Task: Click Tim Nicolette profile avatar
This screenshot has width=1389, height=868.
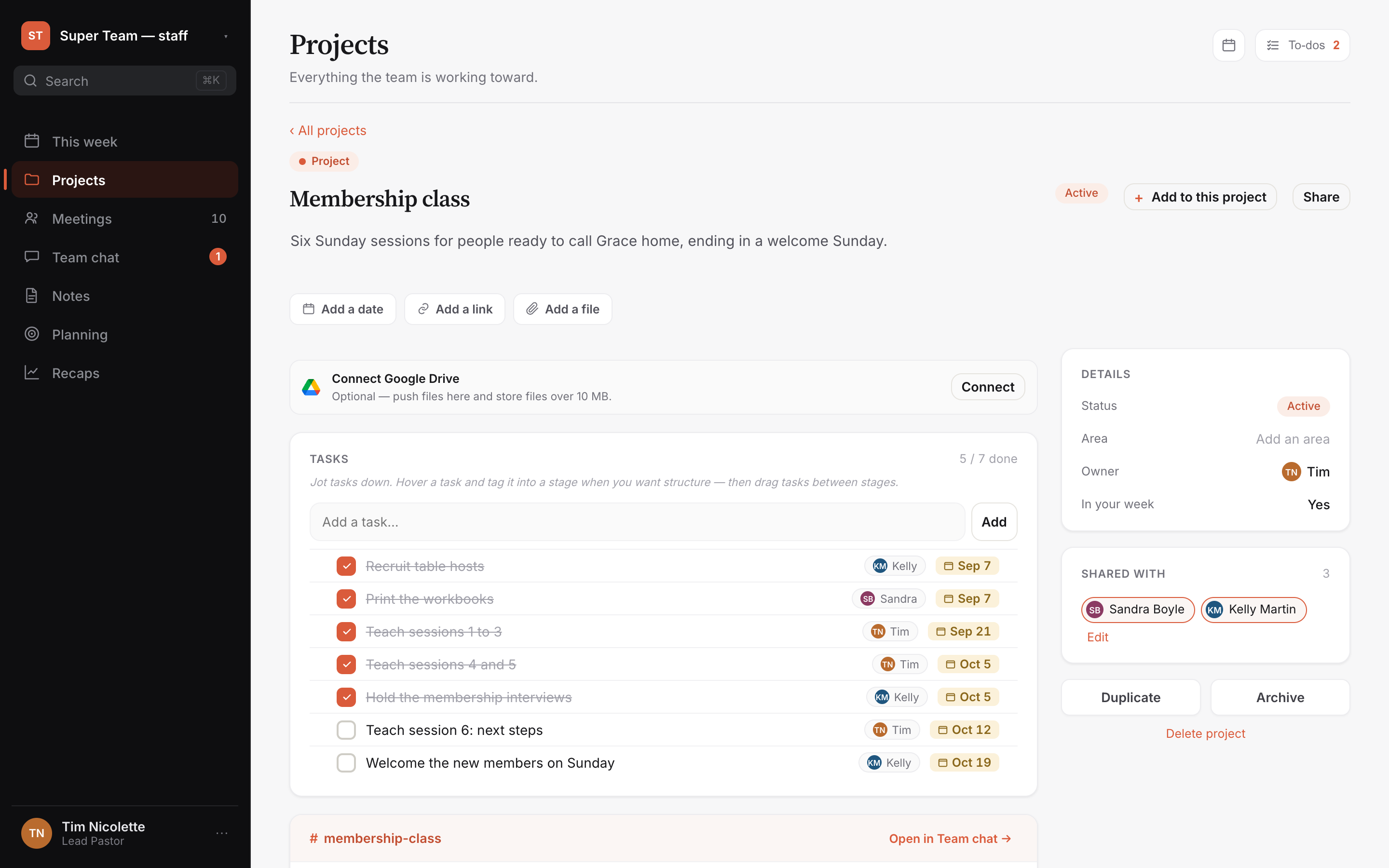Action: (x=37, y=833)
